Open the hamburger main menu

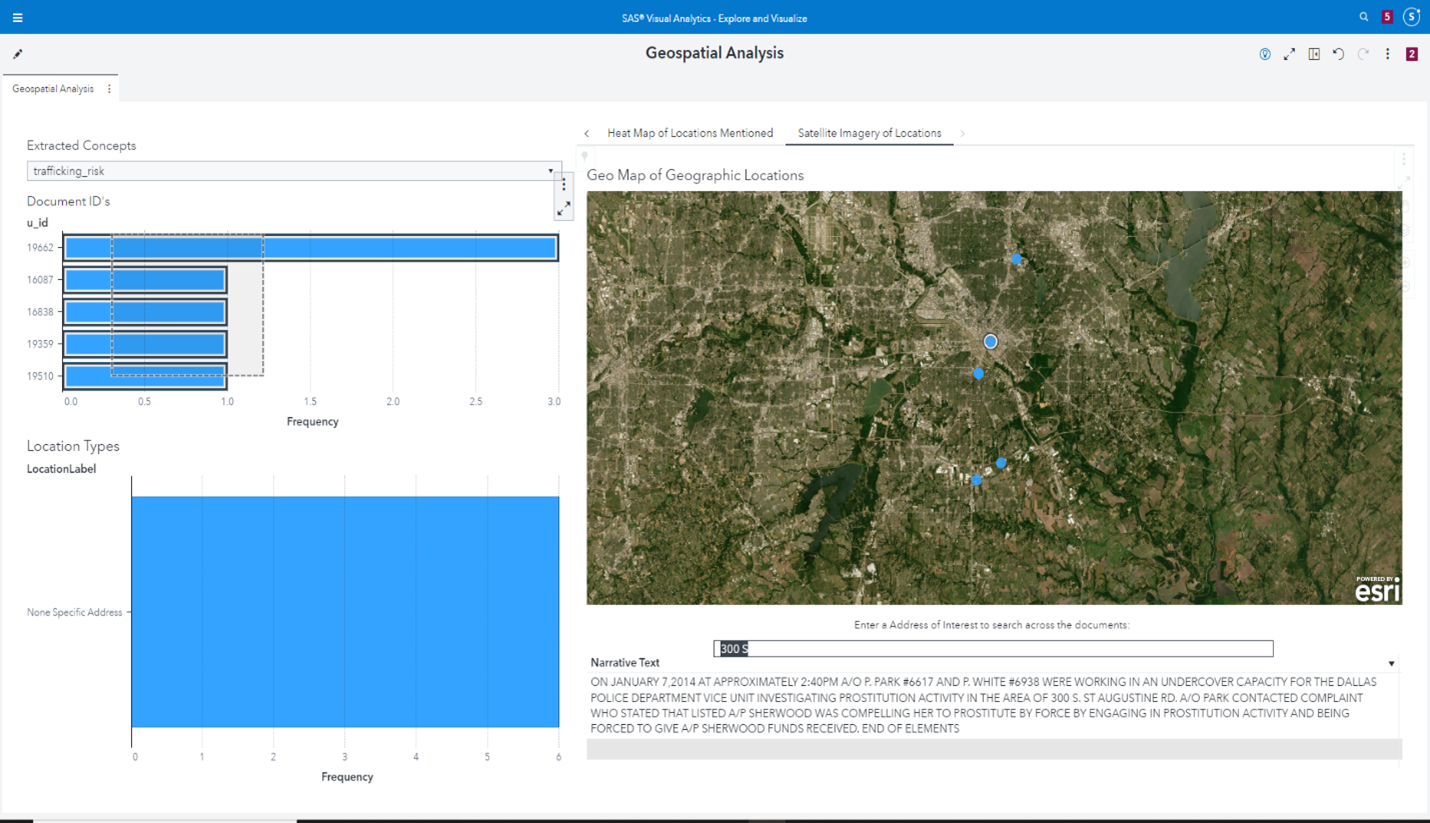tap(17, 17)
